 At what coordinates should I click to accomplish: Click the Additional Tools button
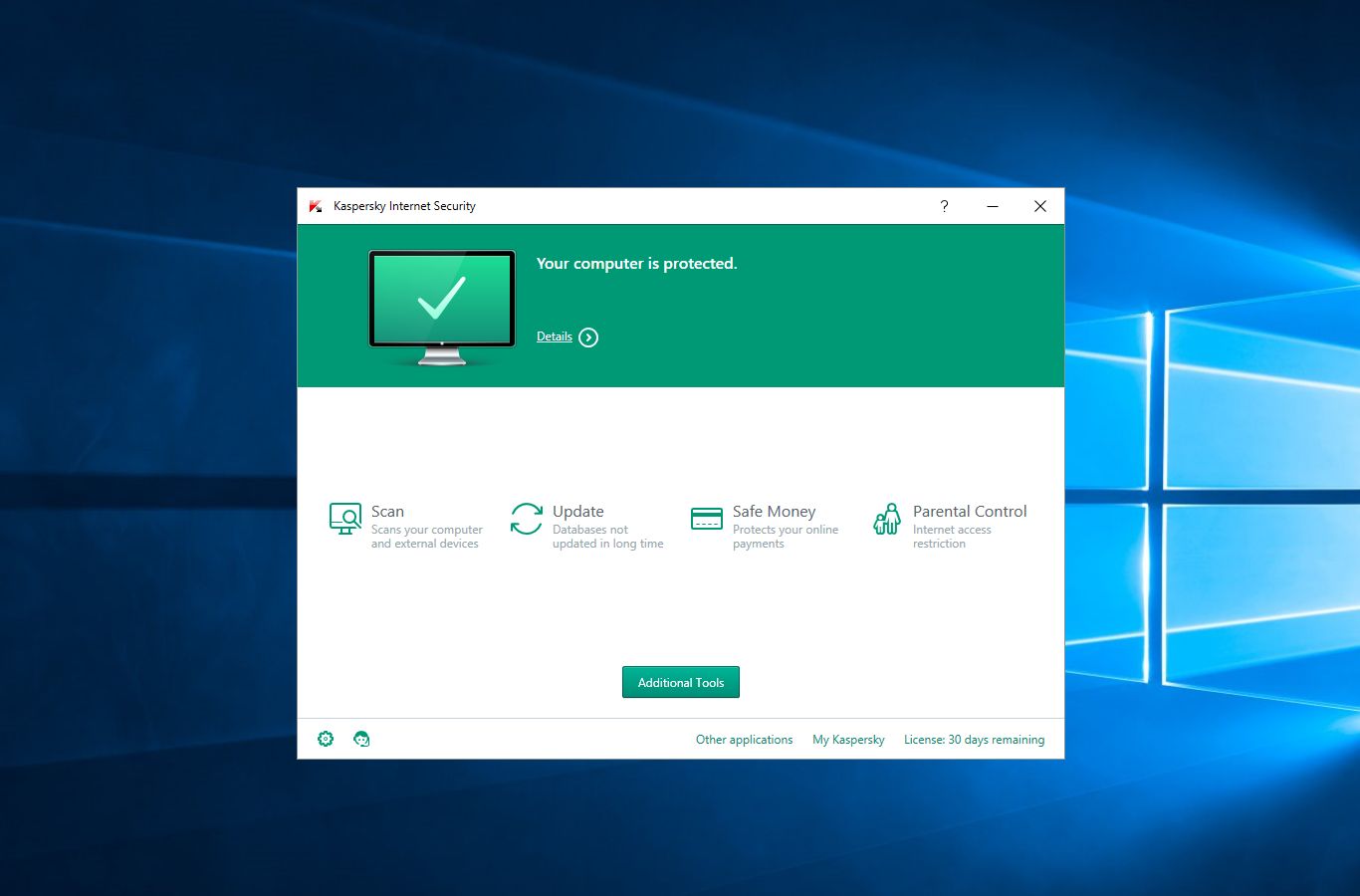click(681, 682)
